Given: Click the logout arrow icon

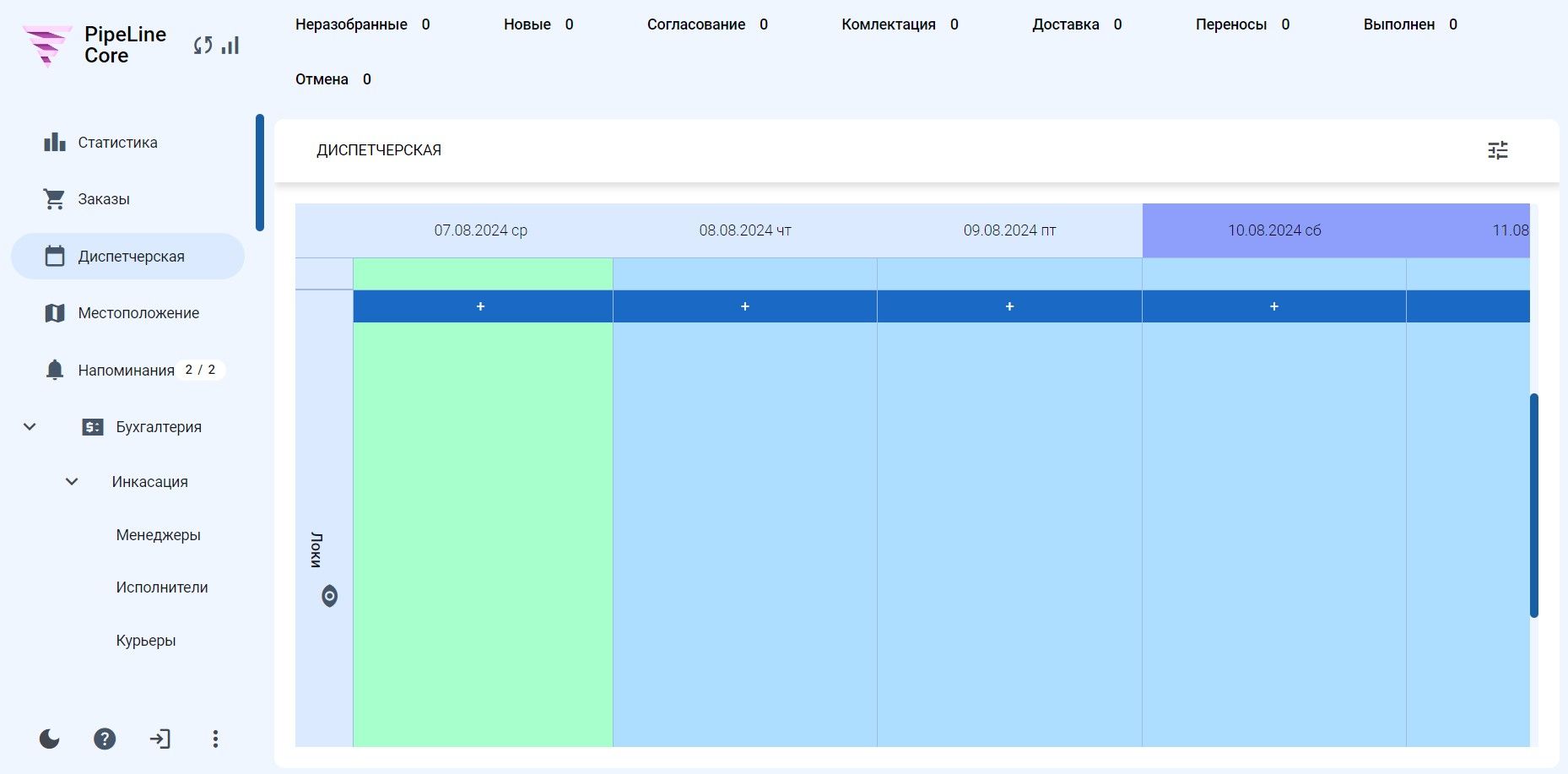Looking at the screenshot, I should [x=160, y=739].
